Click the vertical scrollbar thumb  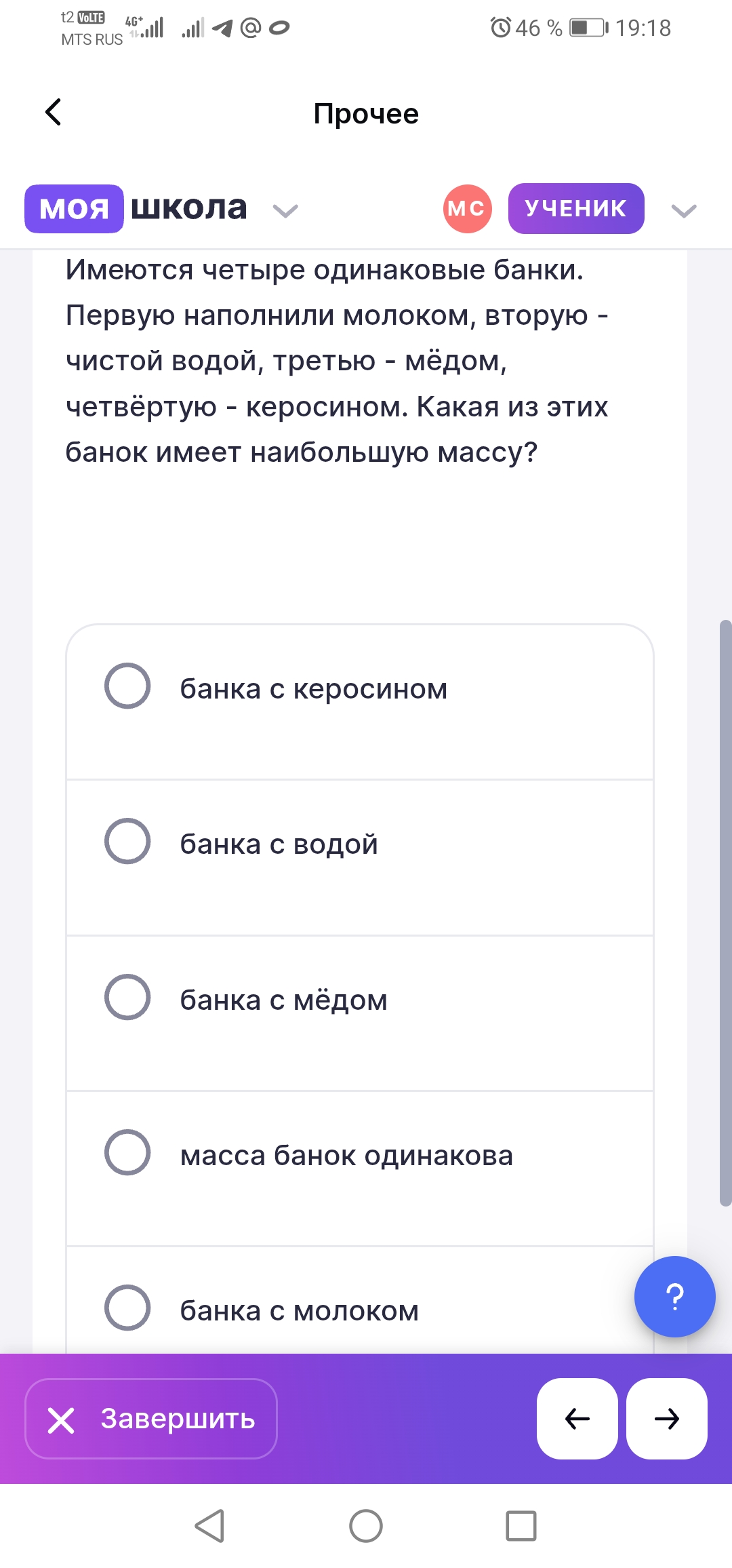(725, 912)
